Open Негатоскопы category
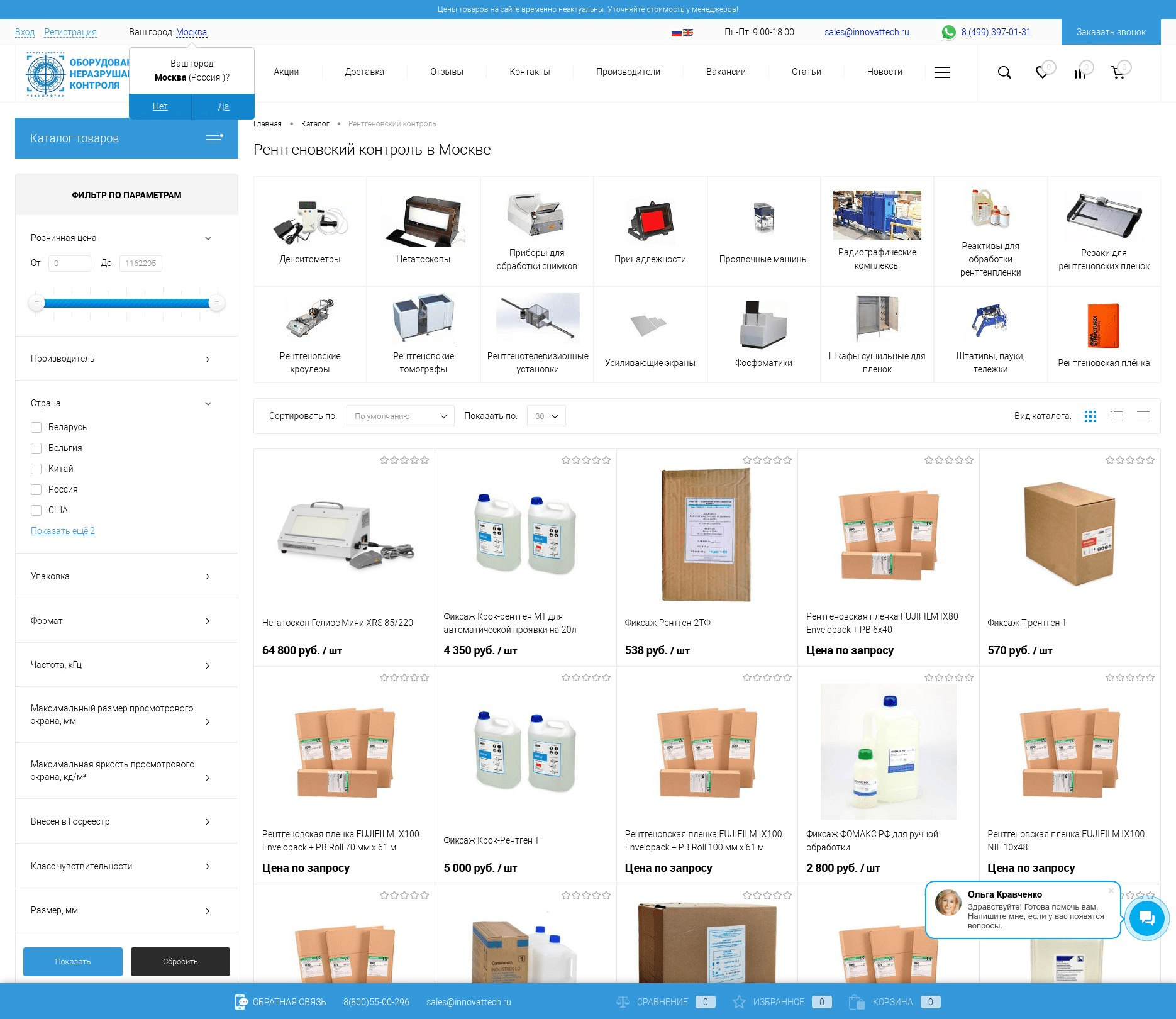1176x1019 pixels. point(423,231)
